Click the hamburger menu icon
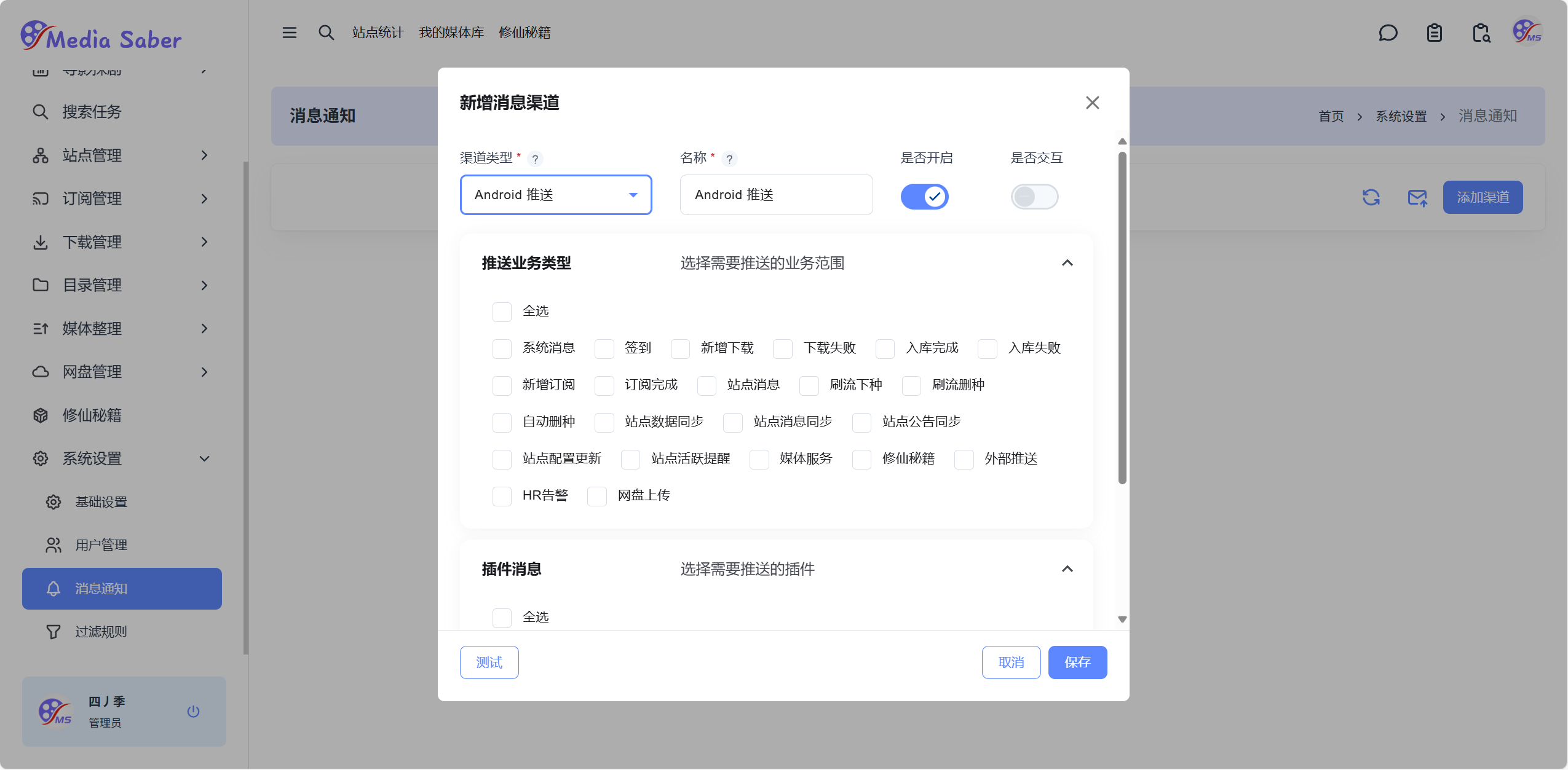Screen dimensions: 1568x770 (x=289, y=33)
